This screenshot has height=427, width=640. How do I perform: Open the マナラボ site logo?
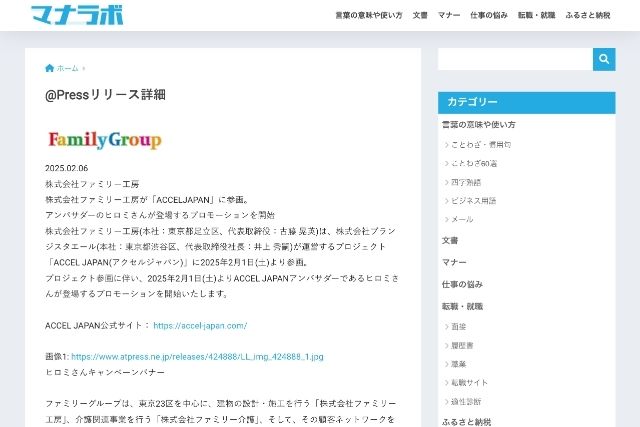pyautogui.click(x=77, y=15)
